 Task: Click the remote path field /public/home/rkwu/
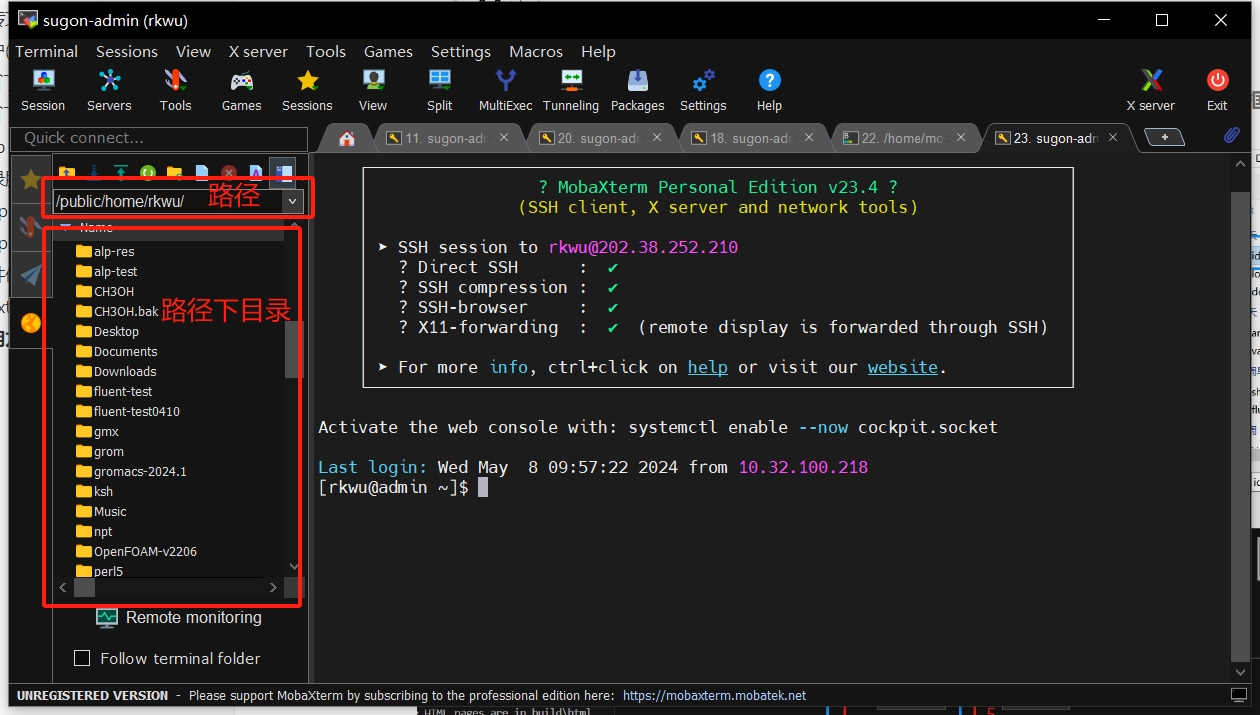pos(168,201)
